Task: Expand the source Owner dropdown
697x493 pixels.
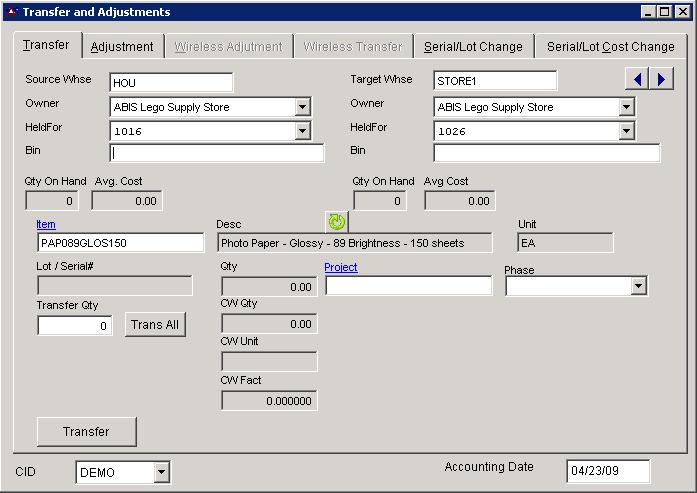Action: point(302,107)
